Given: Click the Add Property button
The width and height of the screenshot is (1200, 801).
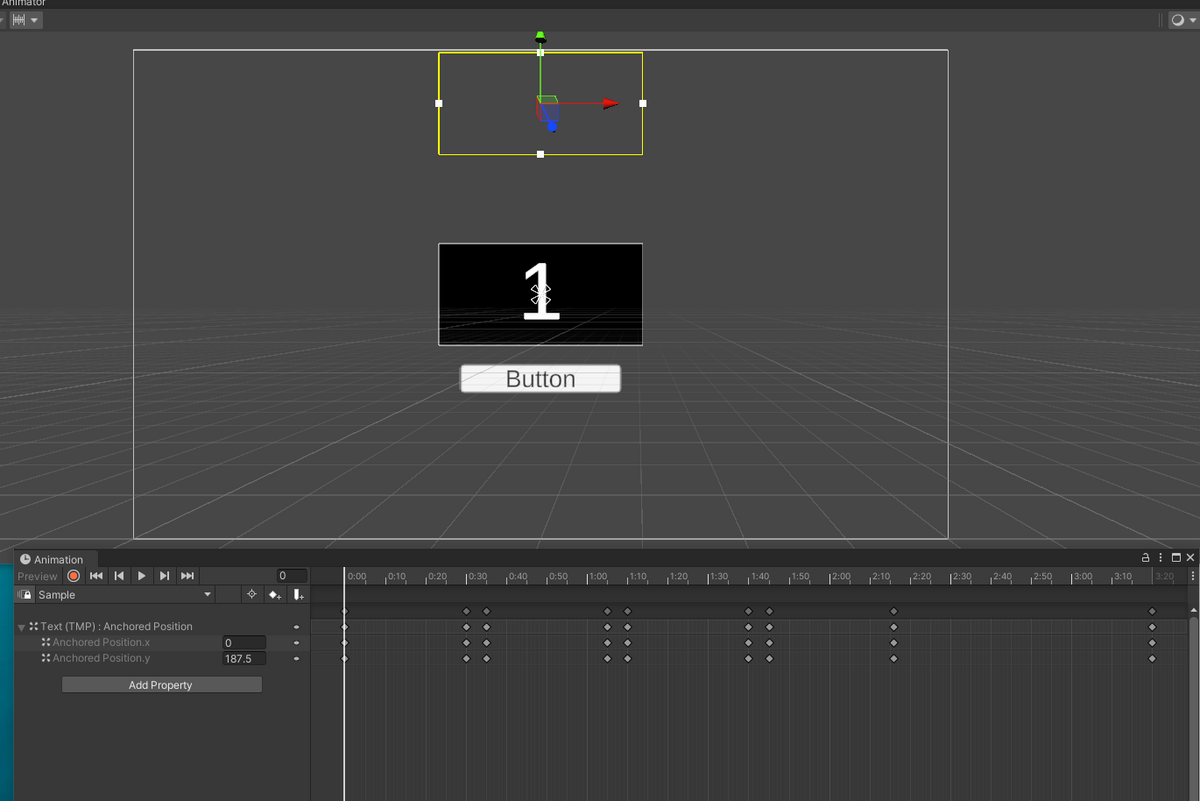Looking at the screenshot, I should coord(161,684).
